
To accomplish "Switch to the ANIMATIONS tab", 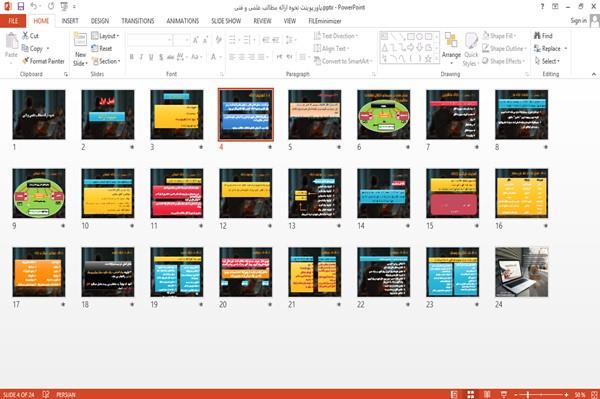I will (x=183, y=21).
